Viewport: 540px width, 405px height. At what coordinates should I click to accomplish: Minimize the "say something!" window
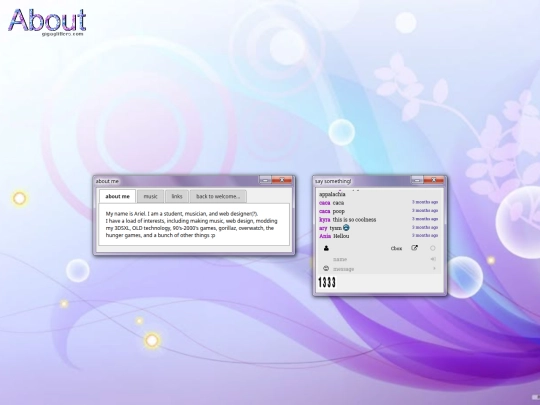coord(417,180)
